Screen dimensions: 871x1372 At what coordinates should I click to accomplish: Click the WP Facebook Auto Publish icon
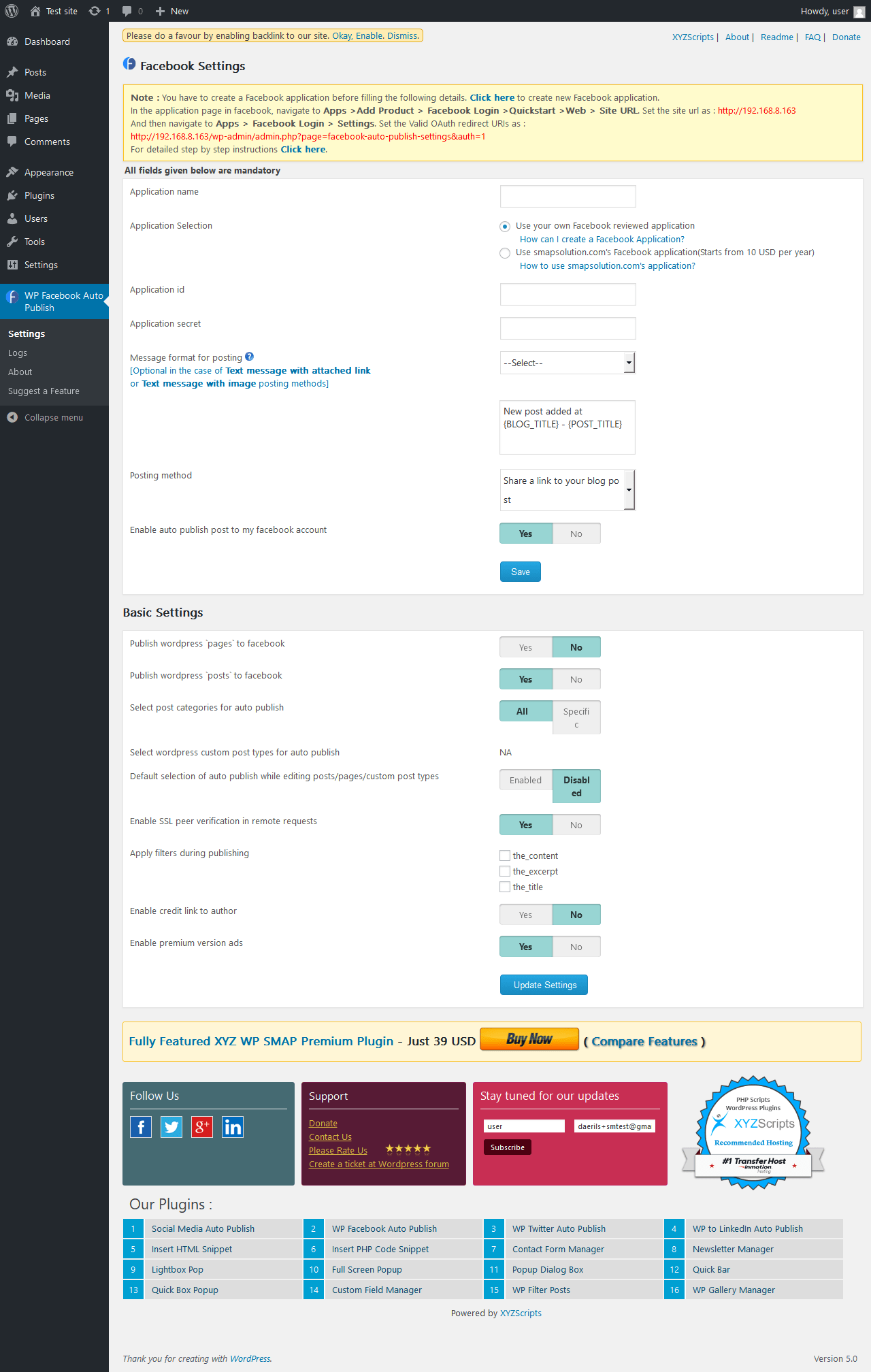coord(12,297)
